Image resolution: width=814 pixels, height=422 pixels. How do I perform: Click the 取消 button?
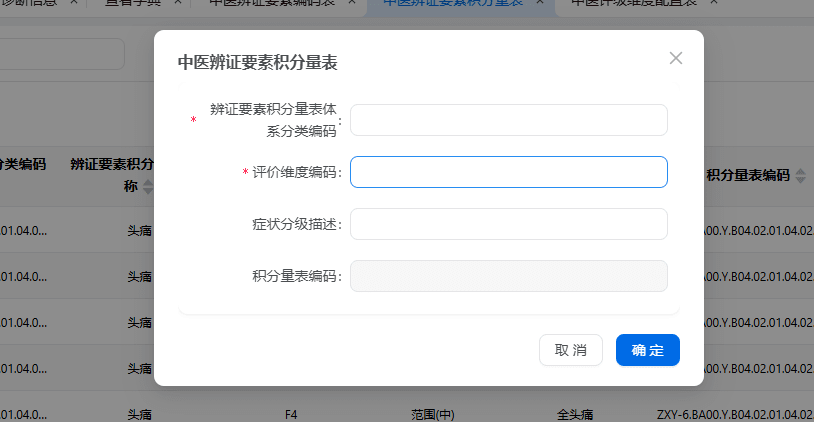571,350
